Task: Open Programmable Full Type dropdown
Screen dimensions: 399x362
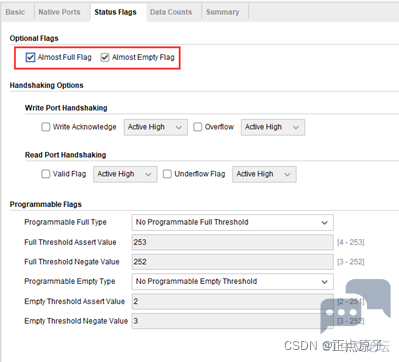Action: click(x=233, y=222)
